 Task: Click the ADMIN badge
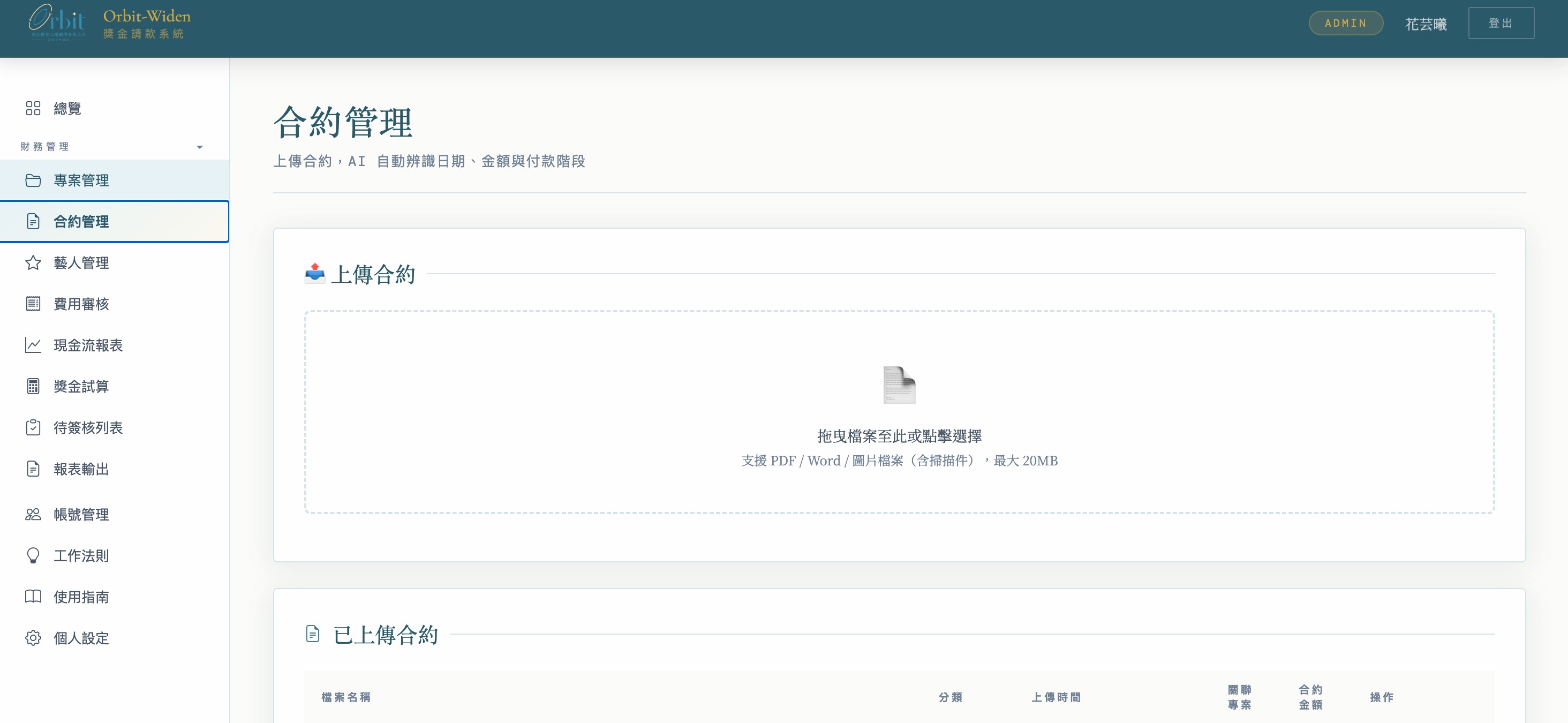click(x=1346, y=23)
